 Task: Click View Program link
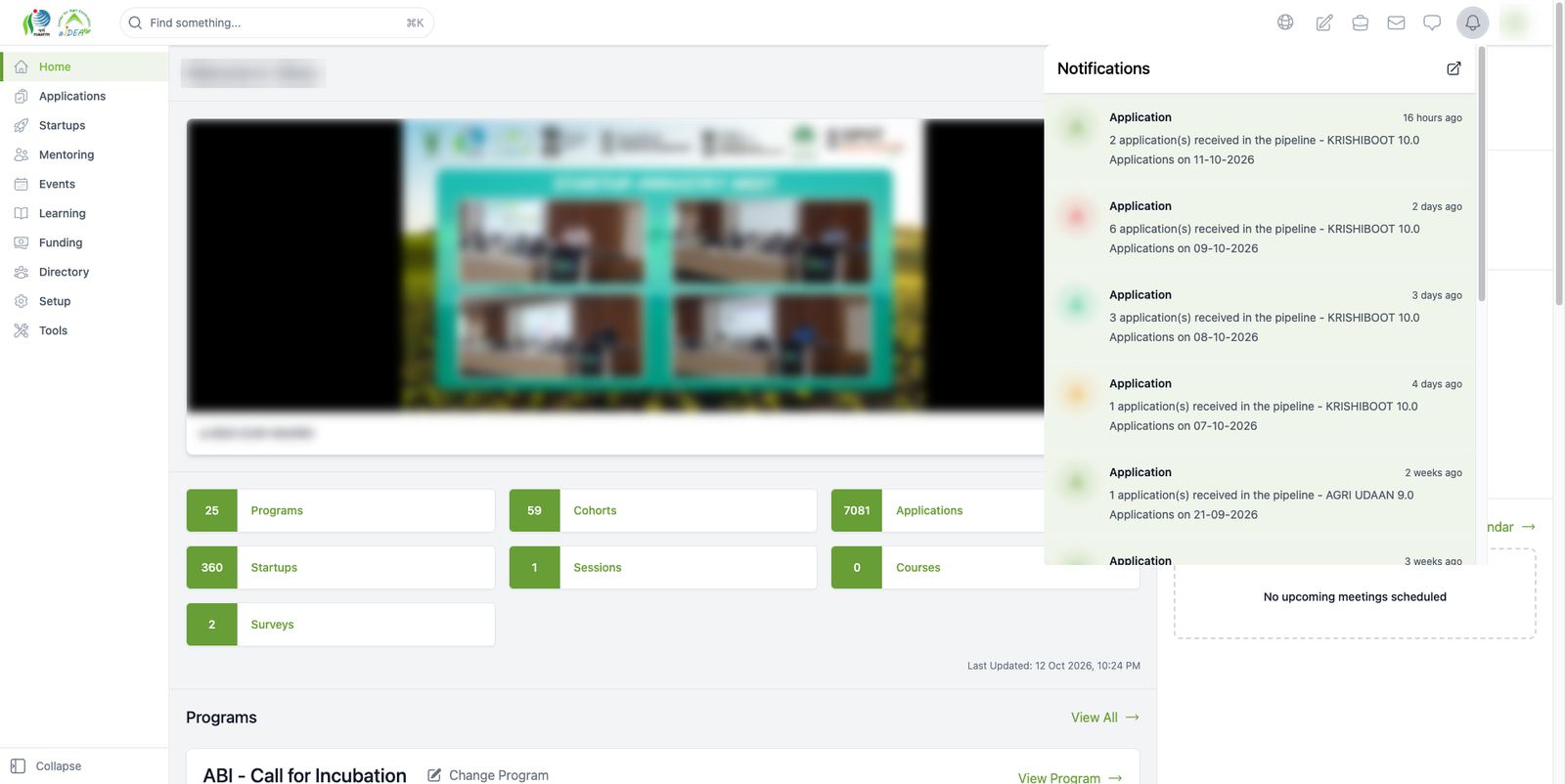pos(1070,778)
